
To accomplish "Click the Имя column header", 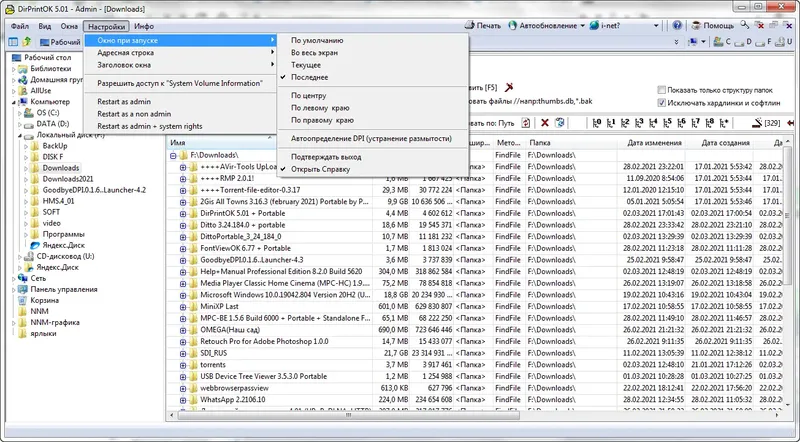I will (x=222, y=143).
